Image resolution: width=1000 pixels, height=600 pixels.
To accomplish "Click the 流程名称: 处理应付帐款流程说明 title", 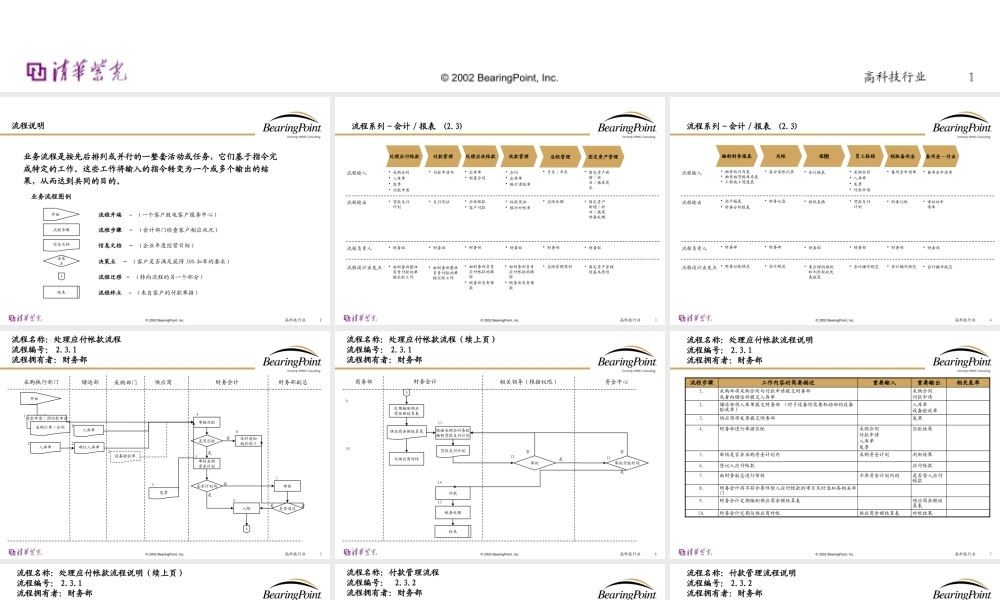I will (x=749, y=340).
